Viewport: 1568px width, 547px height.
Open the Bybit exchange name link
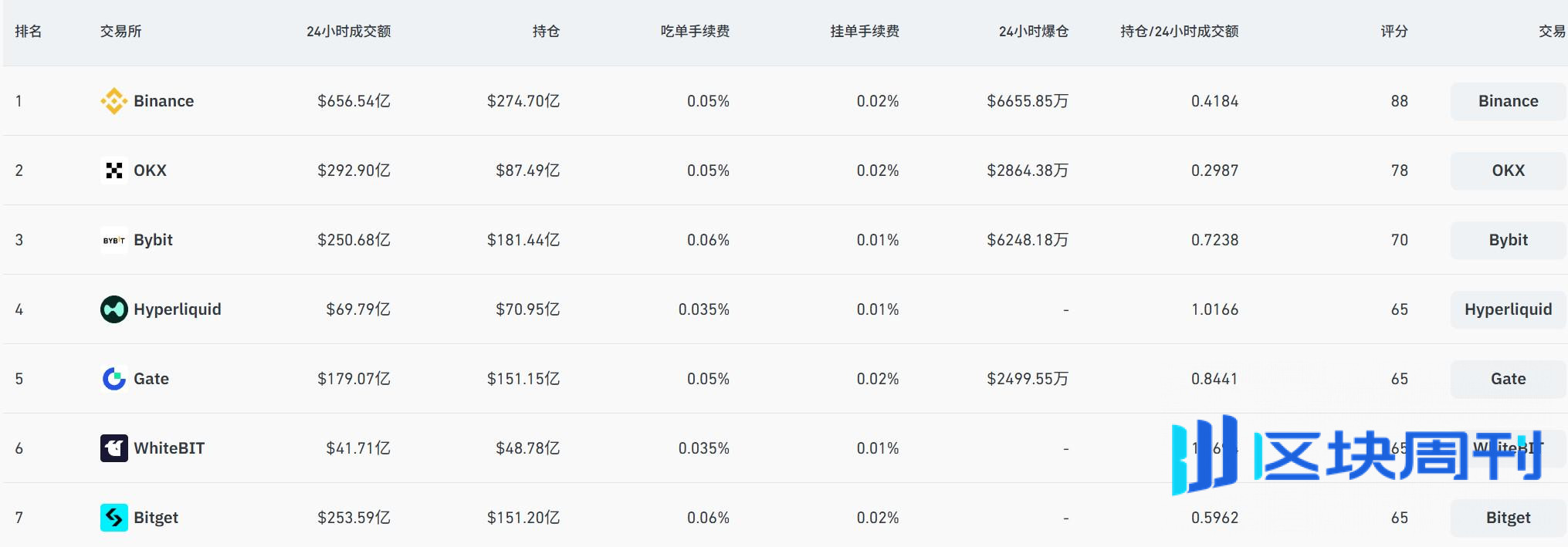coord(153,240)
